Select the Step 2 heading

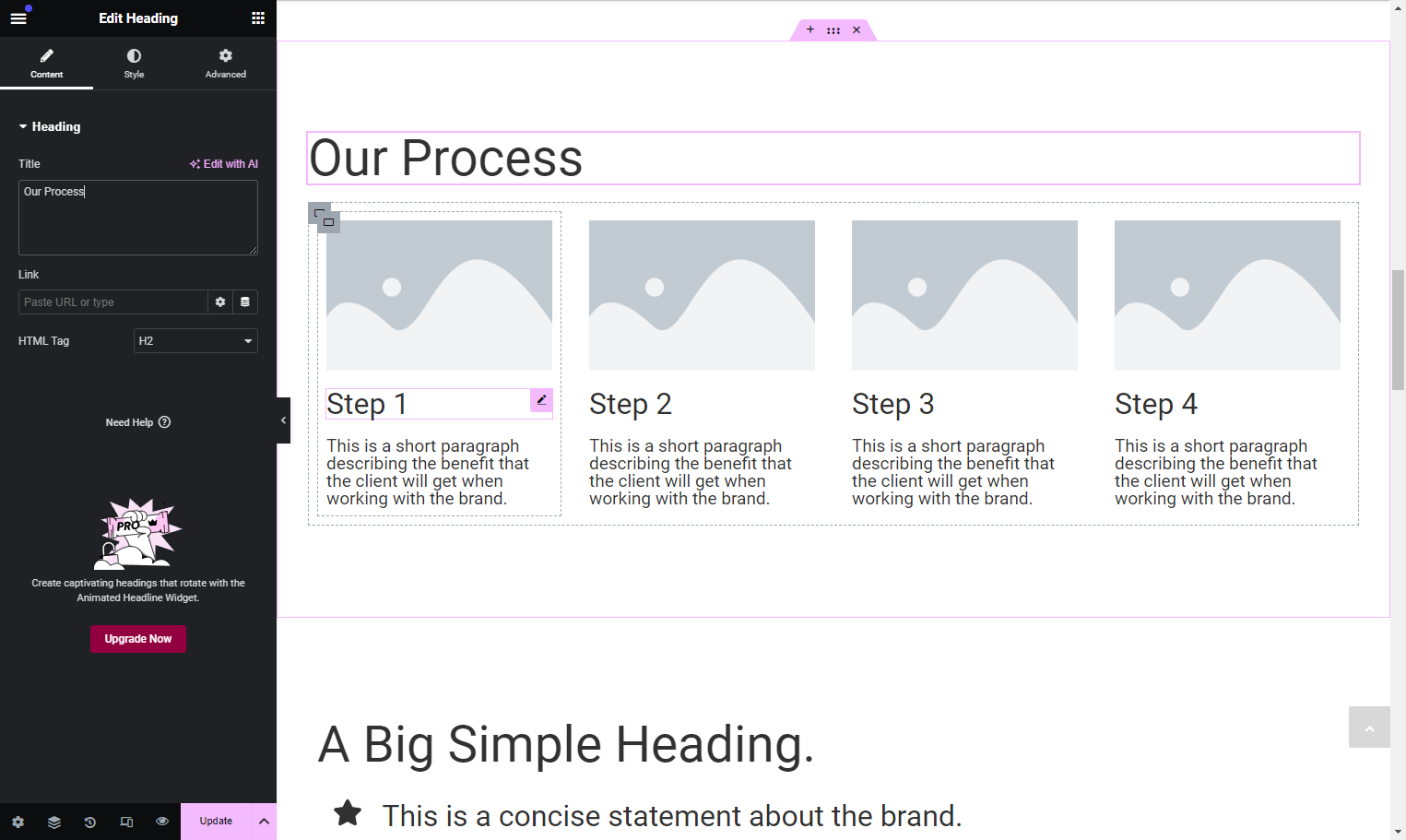click(x=631, y=404)
